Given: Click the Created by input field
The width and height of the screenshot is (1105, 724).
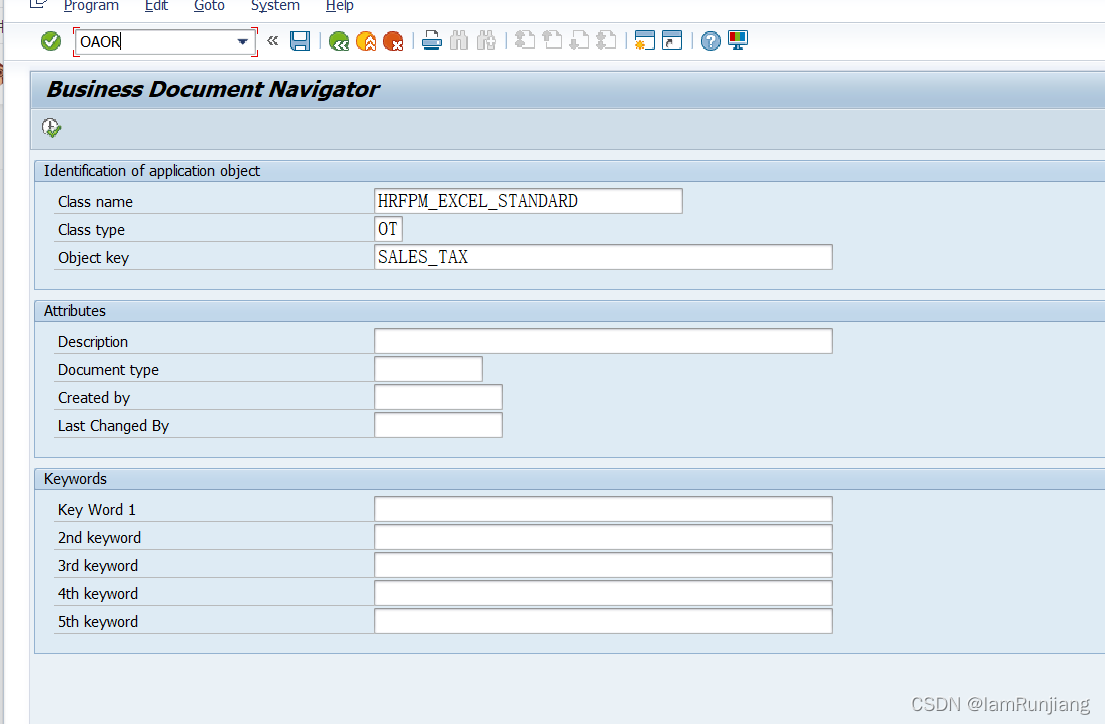Looking at the screenshot, I should pyautogui.click(x=438, y=397).
